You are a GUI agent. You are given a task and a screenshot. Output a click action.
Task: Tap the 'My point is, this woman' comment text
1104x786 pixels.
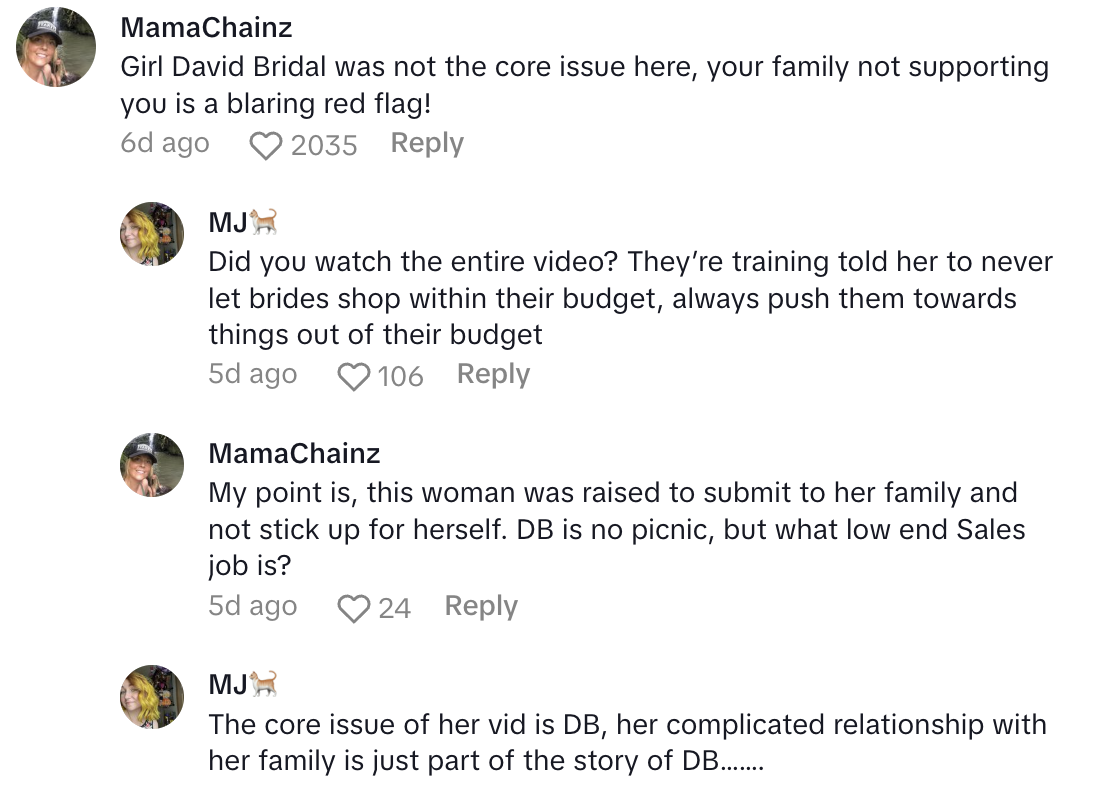[x=616, y=529]
